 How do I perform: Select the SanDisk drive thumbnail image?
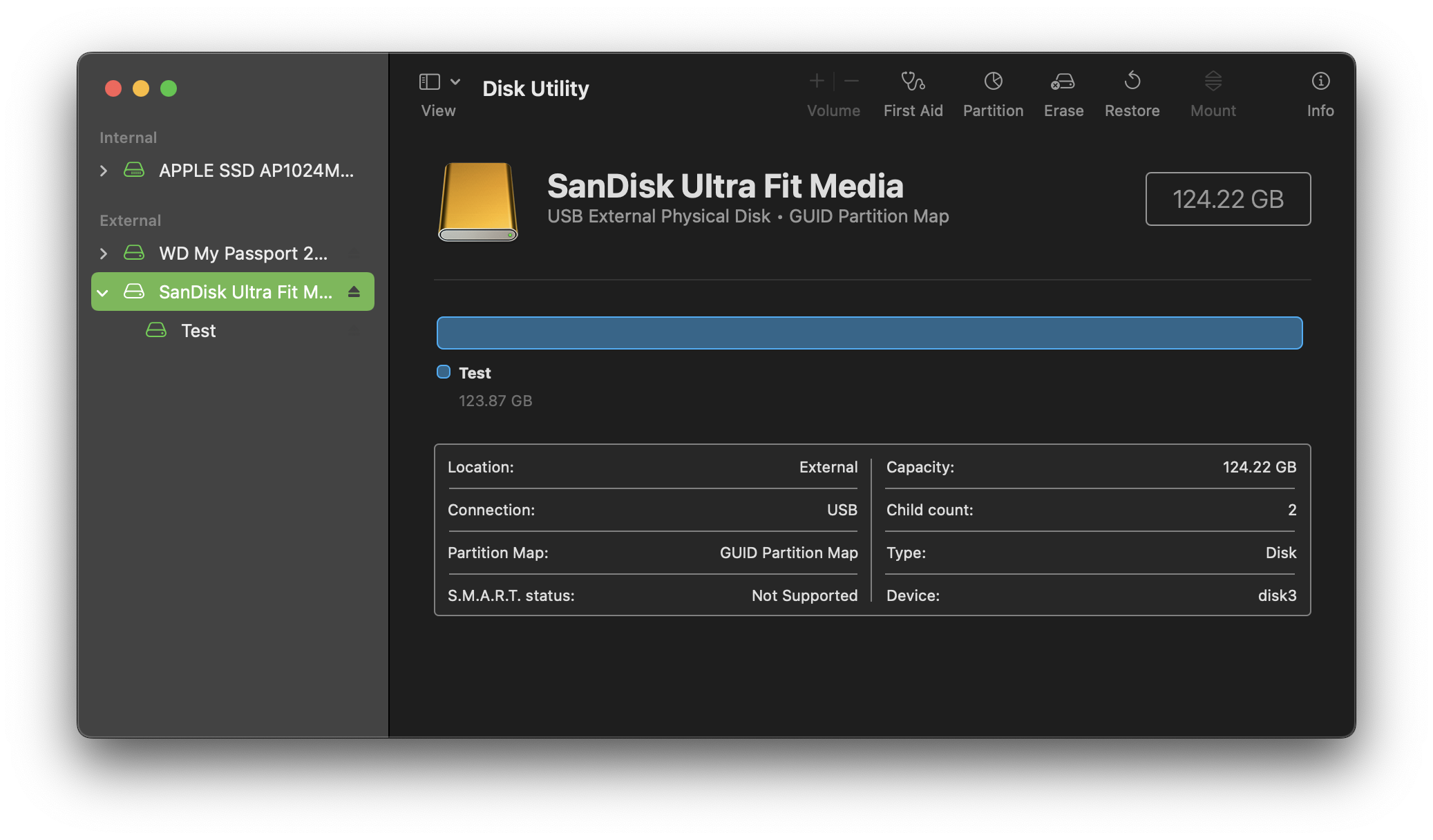click(x=477, y=200)
